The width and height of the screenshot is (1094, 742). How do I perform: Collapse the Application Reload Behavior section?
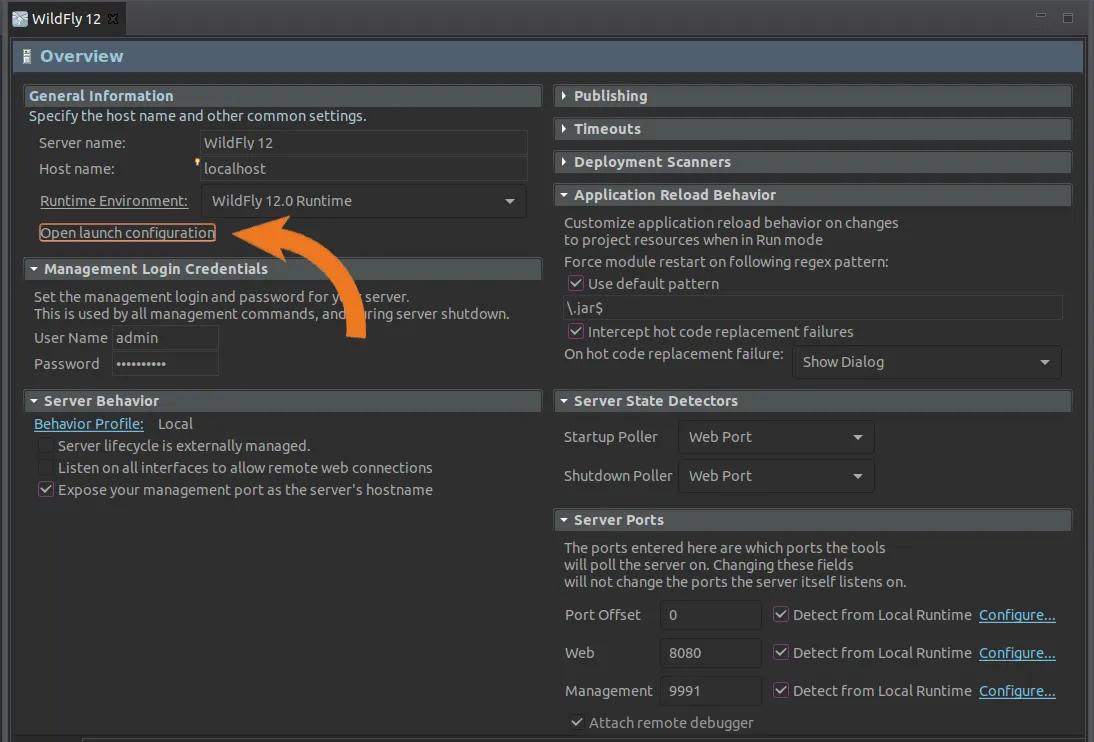click(564, 195)
